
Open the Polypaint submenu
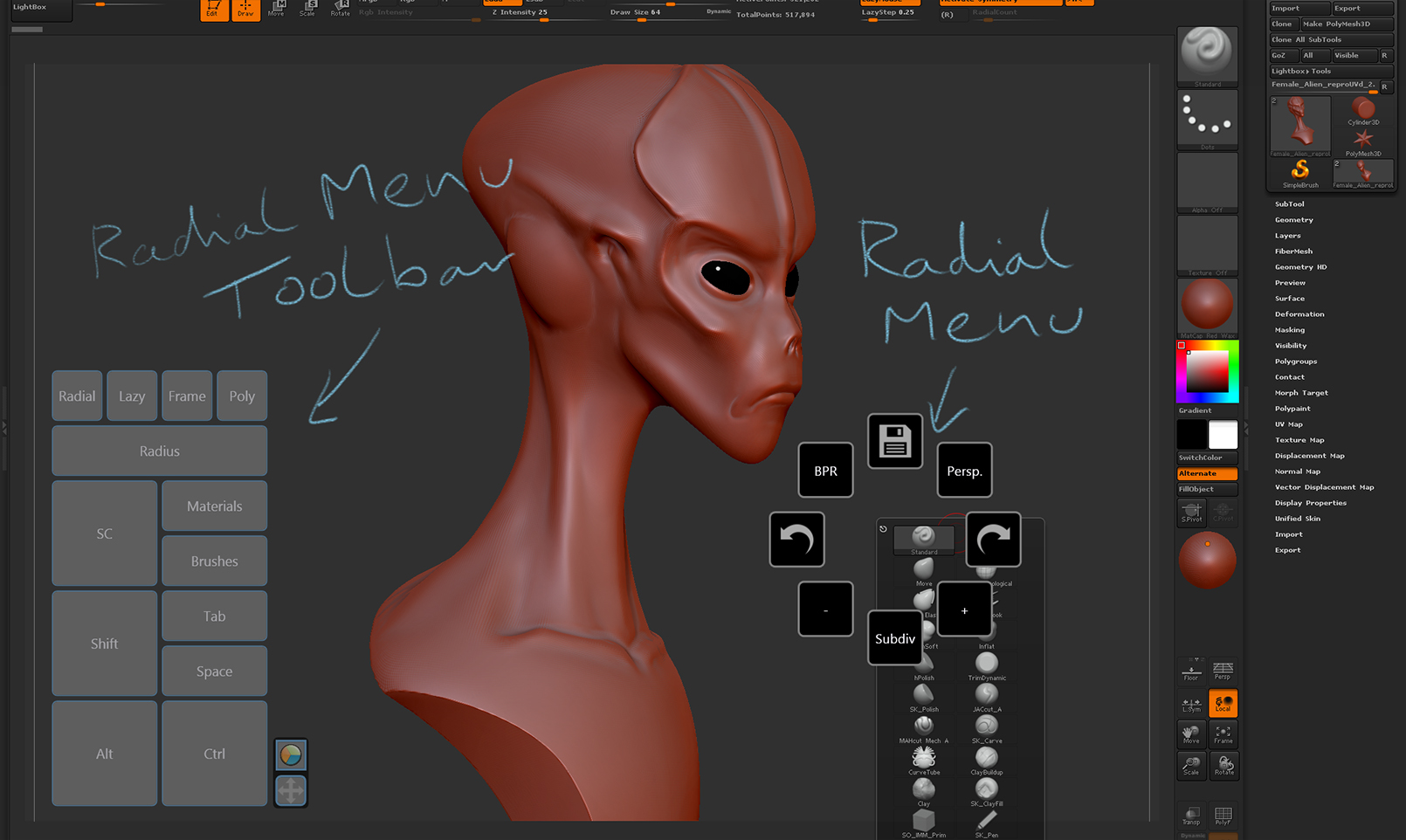tap(1292, 409)
